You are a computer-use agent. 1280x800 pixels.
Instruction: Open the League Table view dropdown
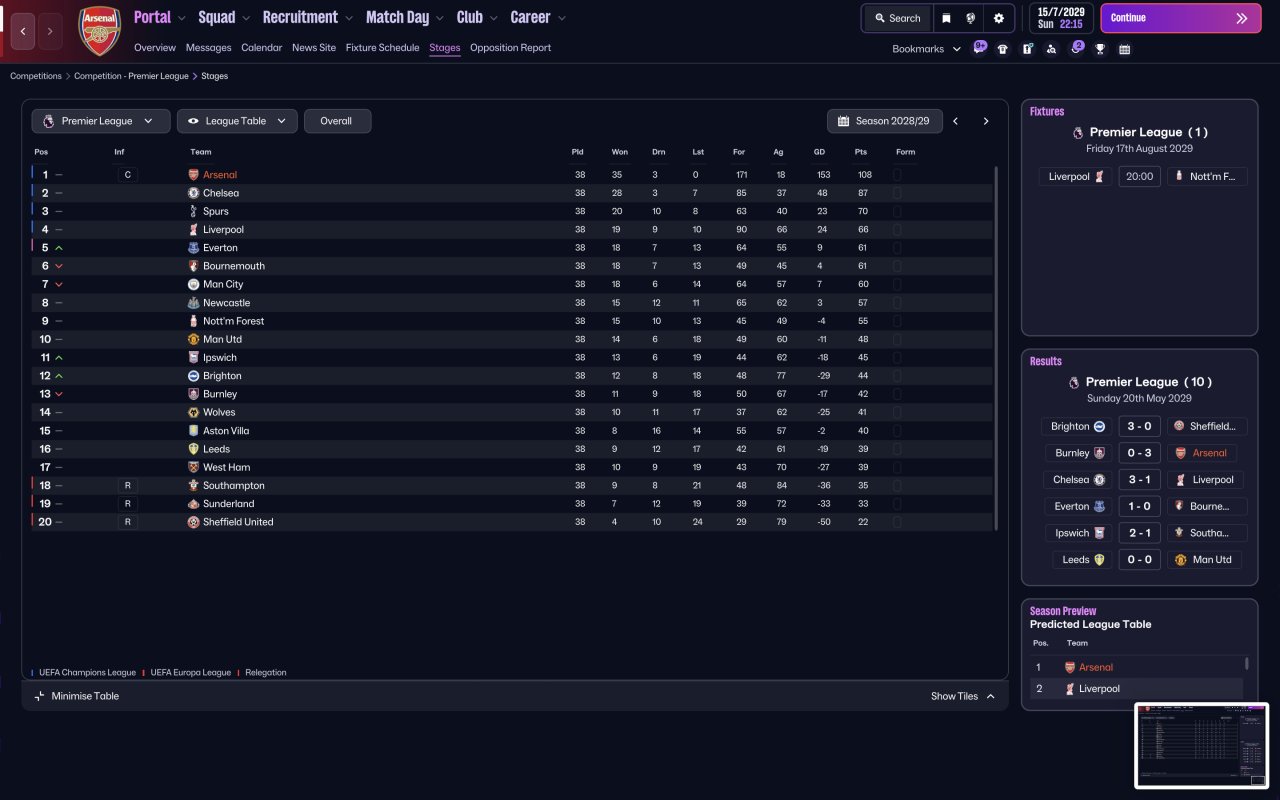tap(237, 121)
